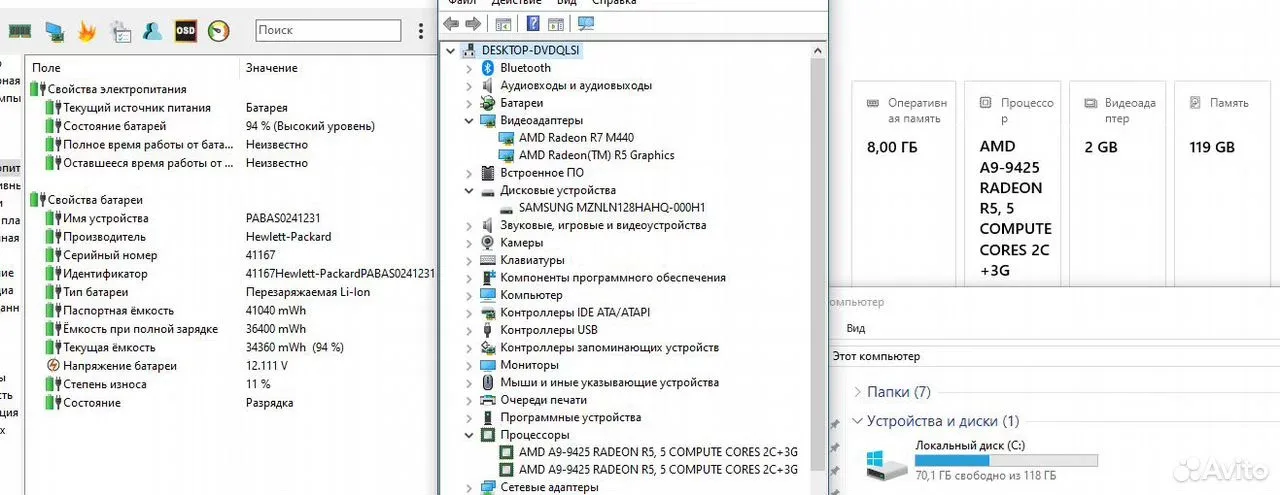Click the scan for hardware changes monitor icon
The width and height of the screenshot is (1280, 495).
[x=586, y=23]
